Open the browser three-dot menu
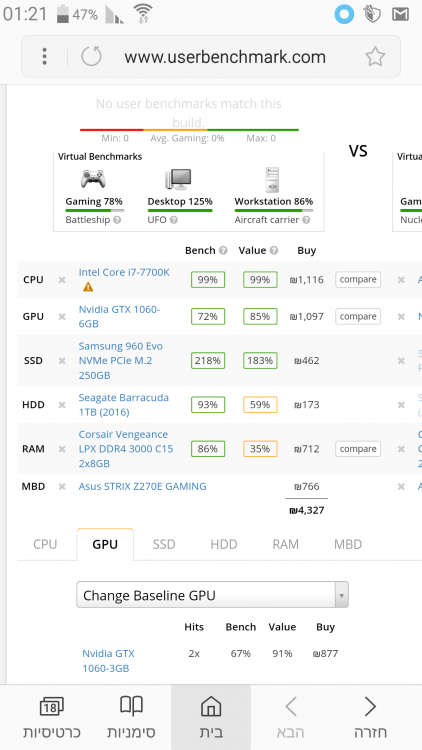The image size is (422, 750). [x=44, y=56]
